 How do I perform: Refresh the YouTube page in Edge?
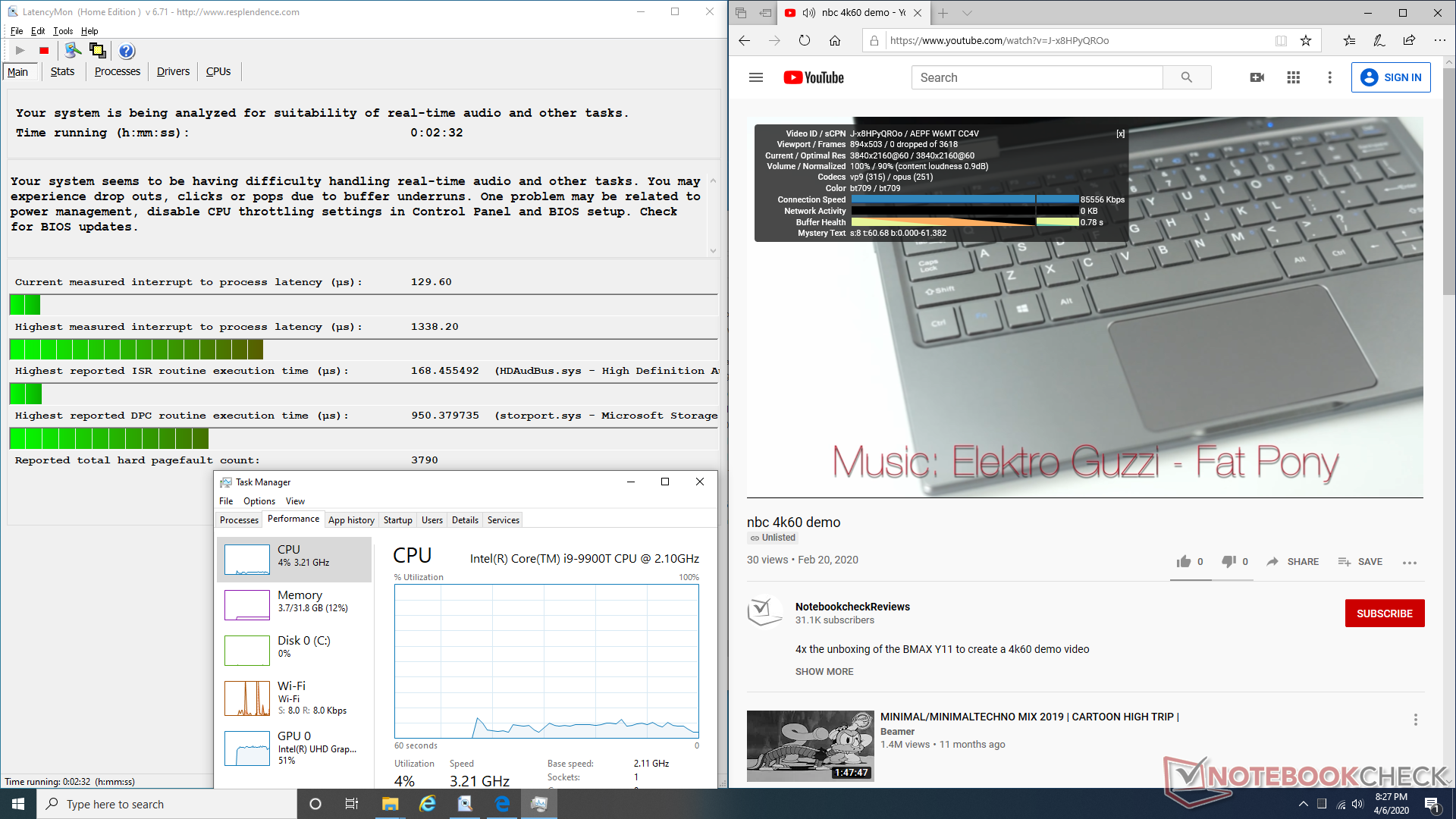(x=805, y=41)
